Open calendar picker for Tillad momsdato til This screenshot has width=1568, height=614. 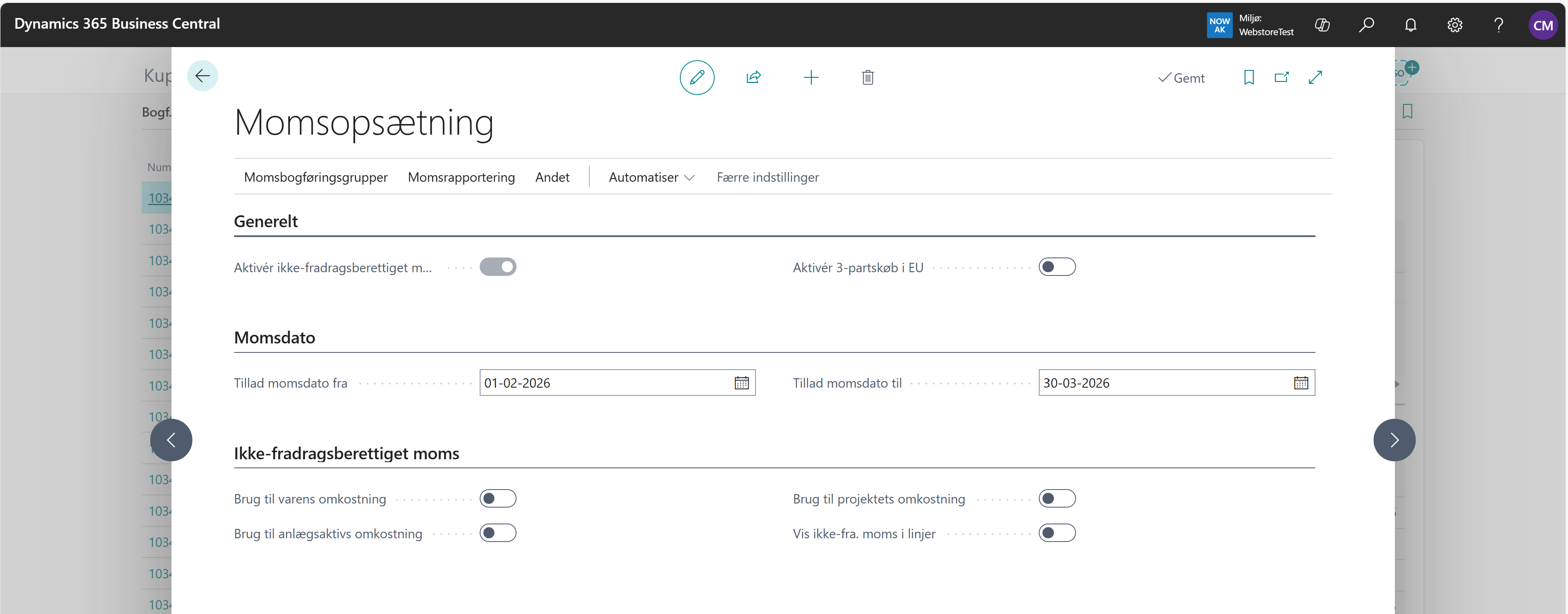pos(1300,383)
